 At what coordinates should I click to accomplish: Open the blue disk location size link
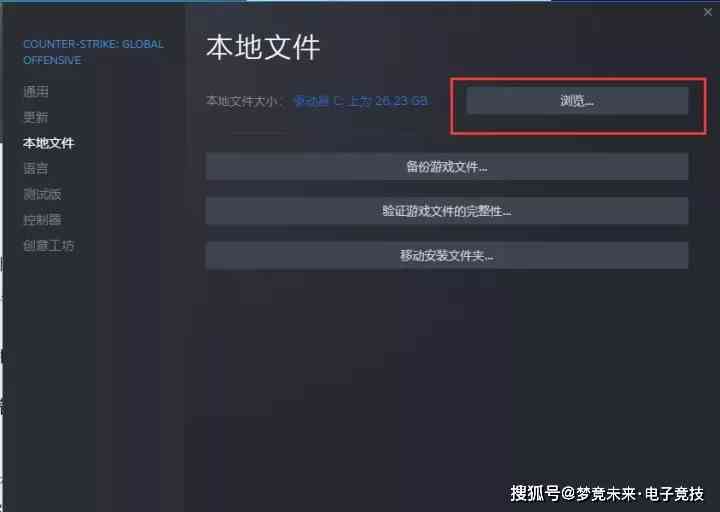tap(361, 101)
